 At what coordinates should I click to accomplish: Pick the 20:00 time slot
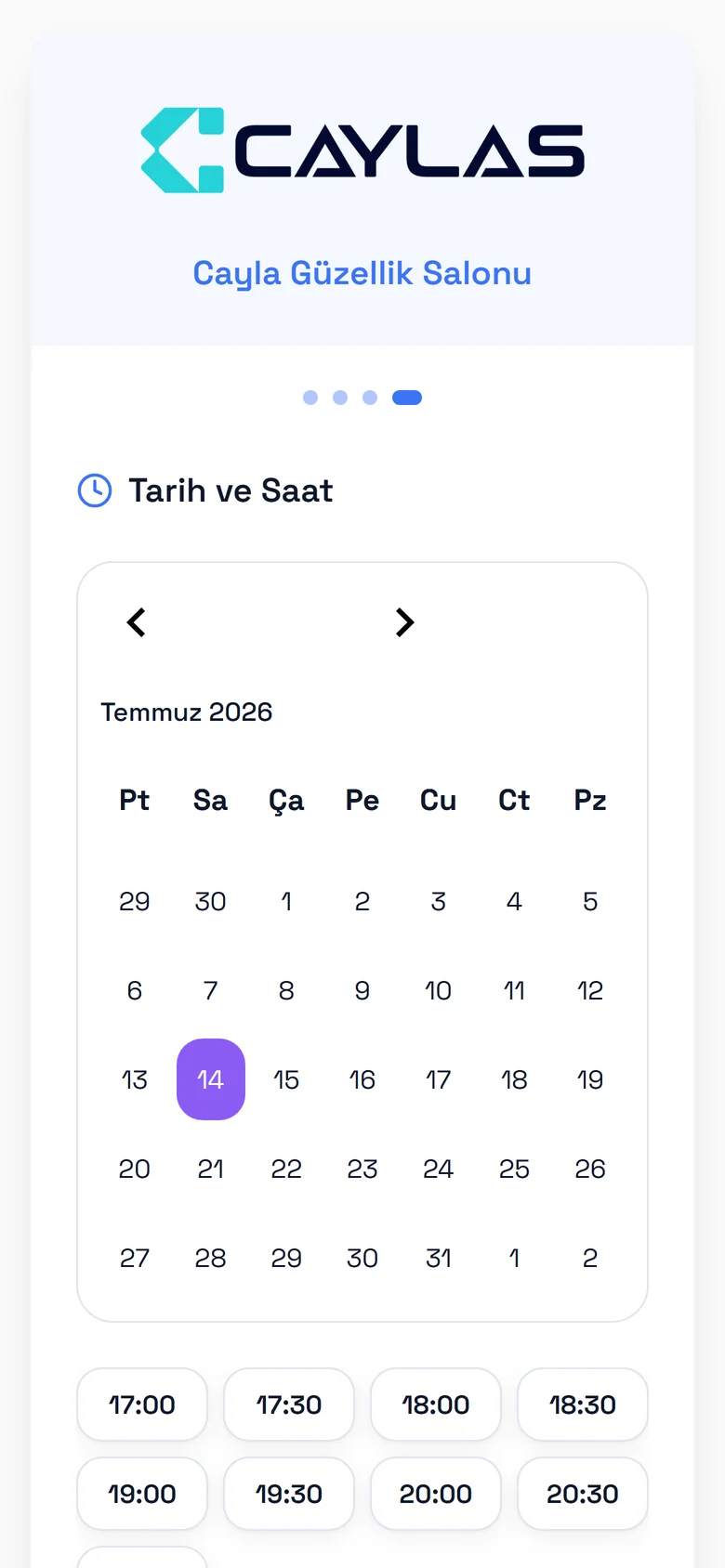click(436, 1494)
